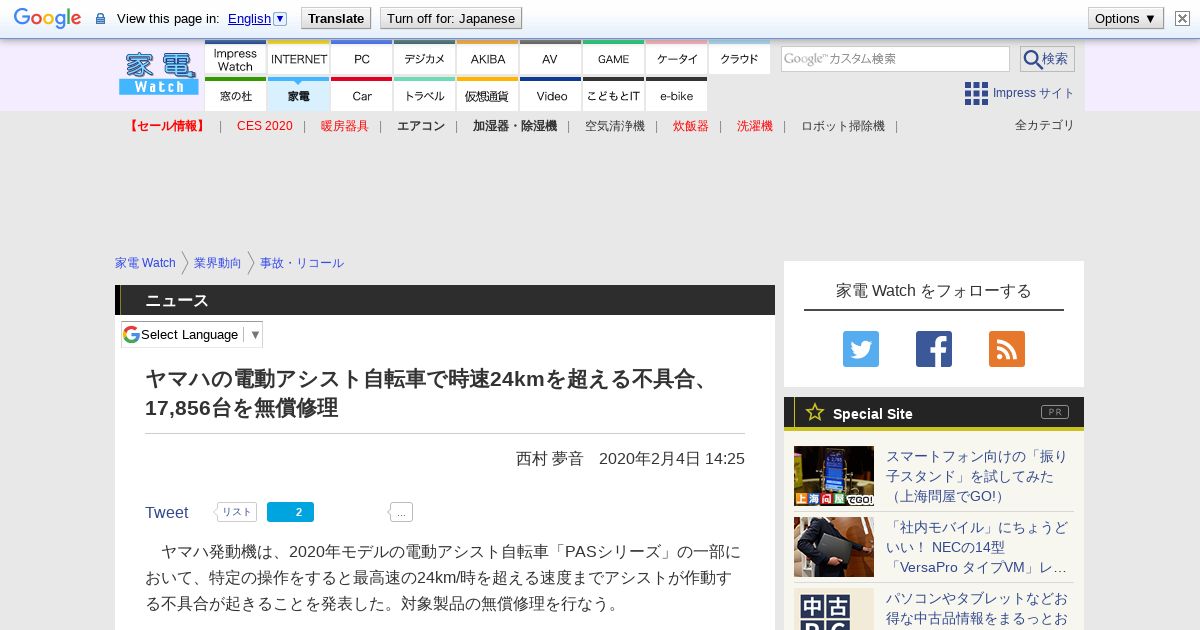The height and width of the screenshot is (630, 1200).
Task: Click the 検索 magnifier search button
Action: tap(1047, 59)
